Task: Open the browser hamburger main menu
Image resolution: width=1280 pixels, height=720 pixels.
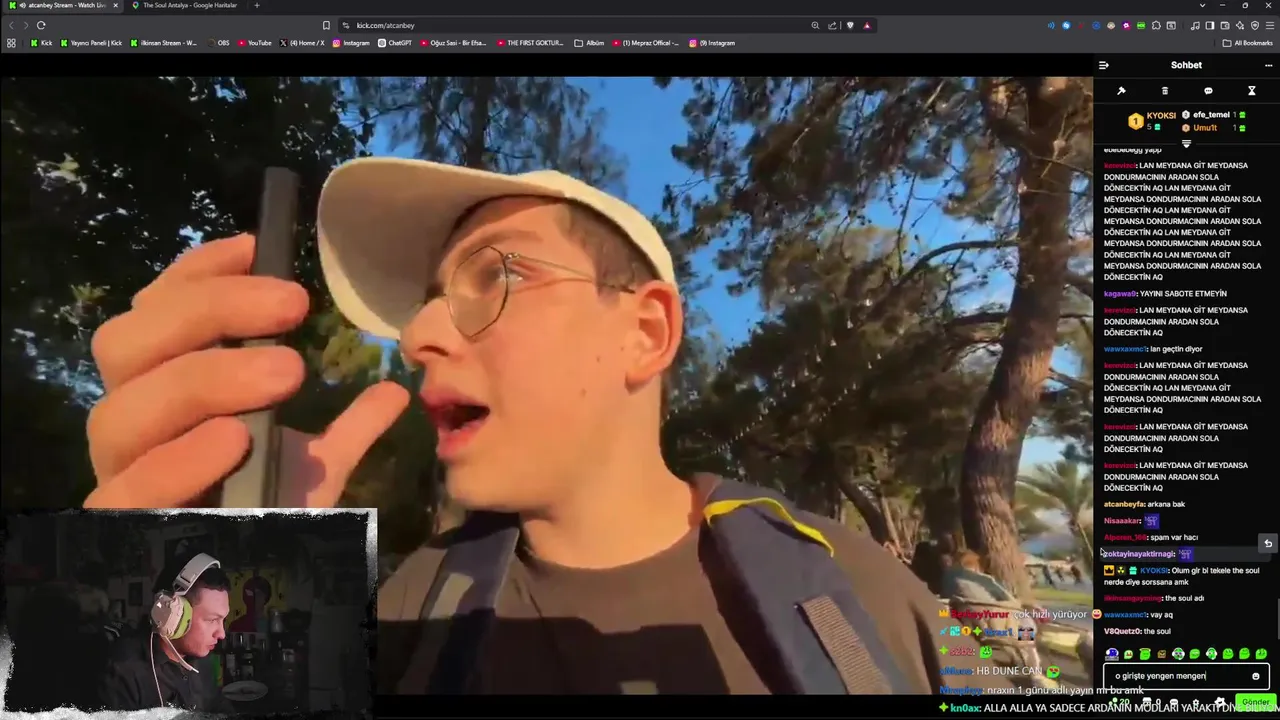Action: pos(1269,25)
